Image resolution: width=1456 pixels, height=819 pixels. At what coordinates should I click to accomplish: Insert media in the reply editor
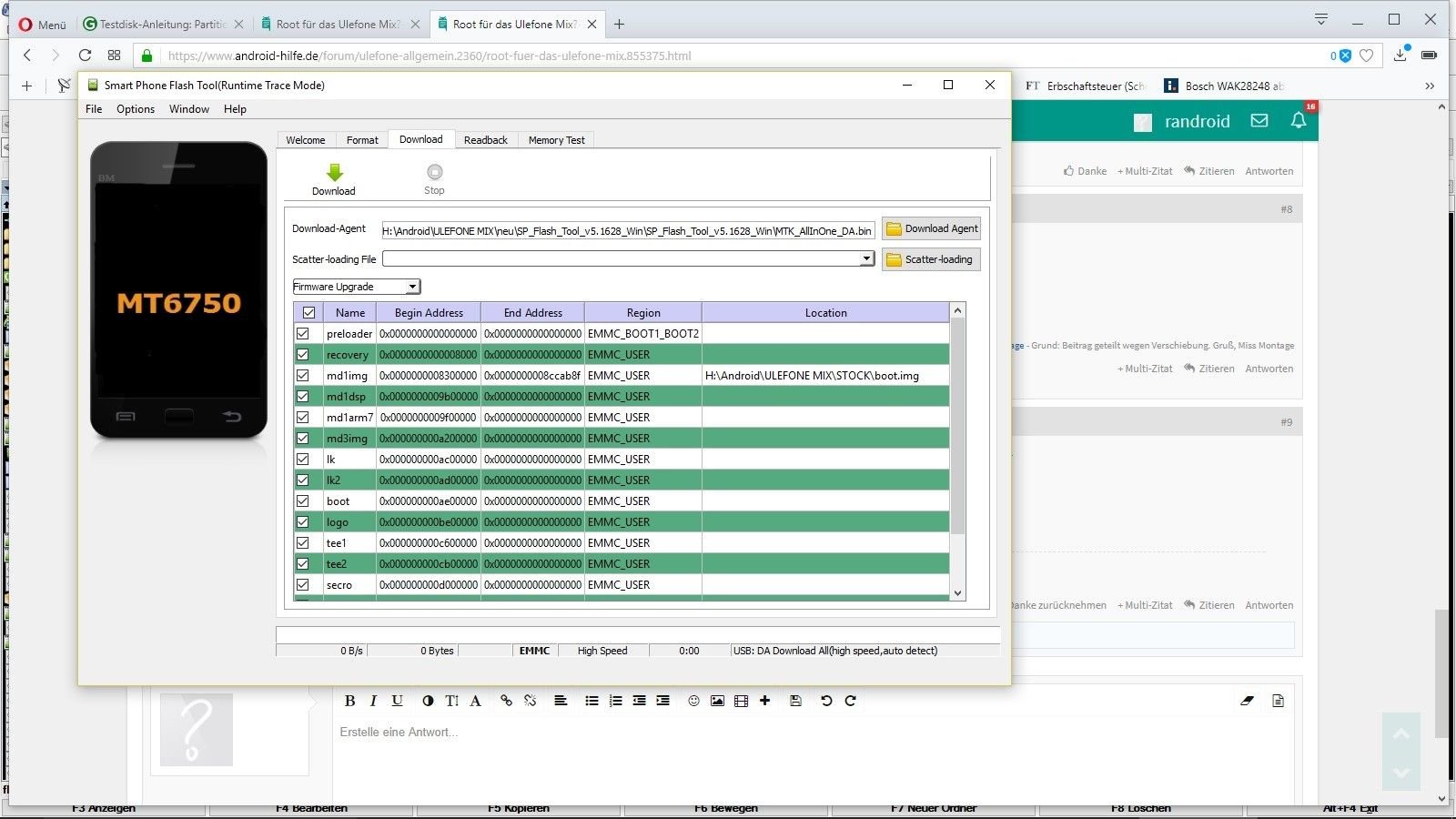tap(741, 701)
